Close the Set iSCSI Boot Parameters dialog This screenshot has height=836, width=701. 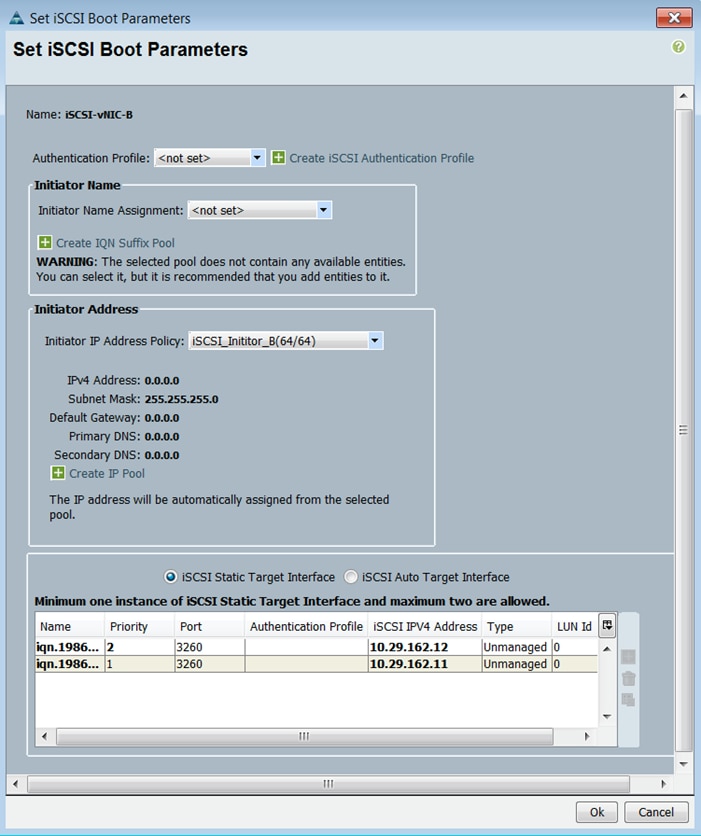[x=674, y=18]
